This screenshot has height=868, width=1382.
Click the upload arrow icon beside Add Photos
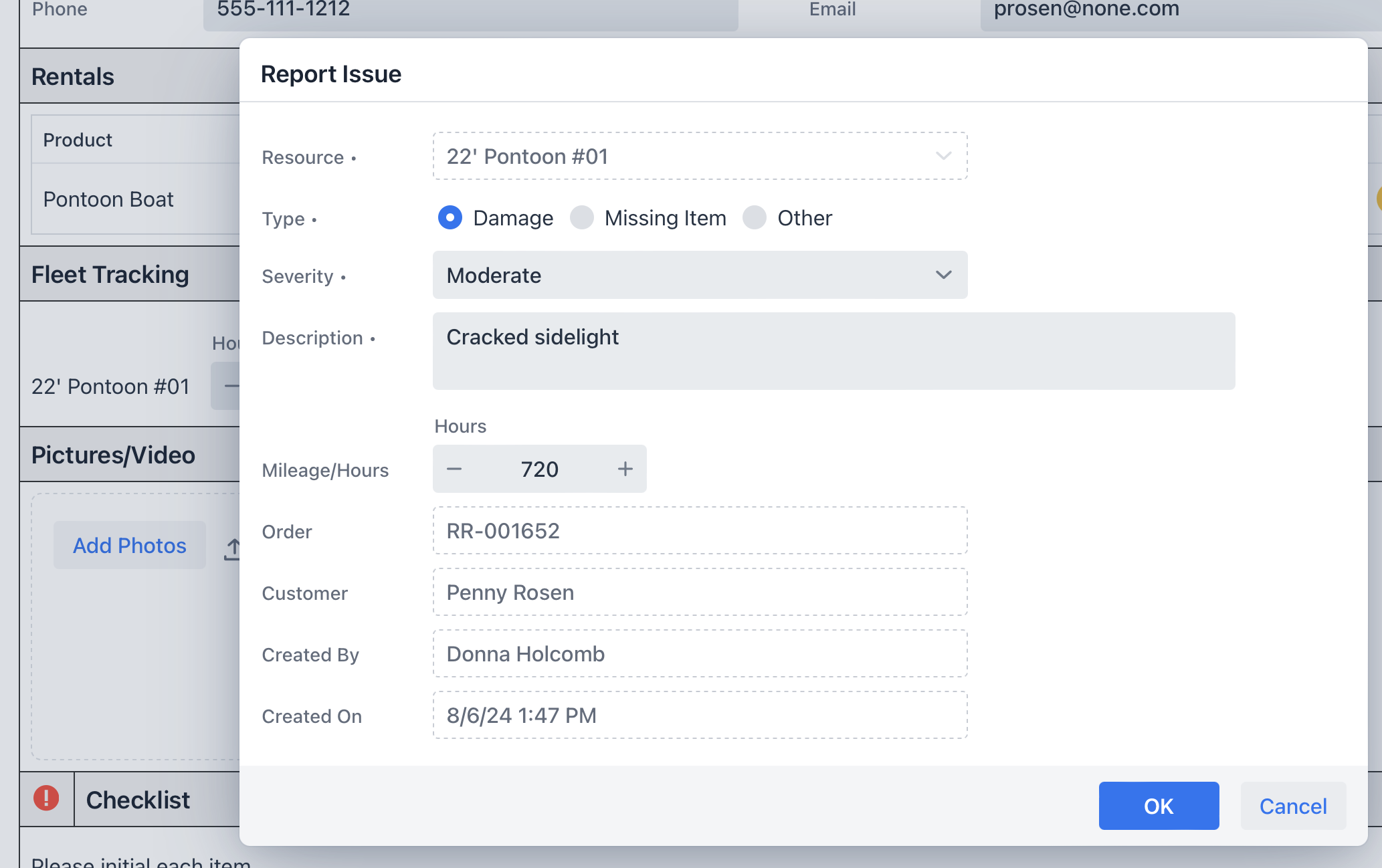(232, 549)
